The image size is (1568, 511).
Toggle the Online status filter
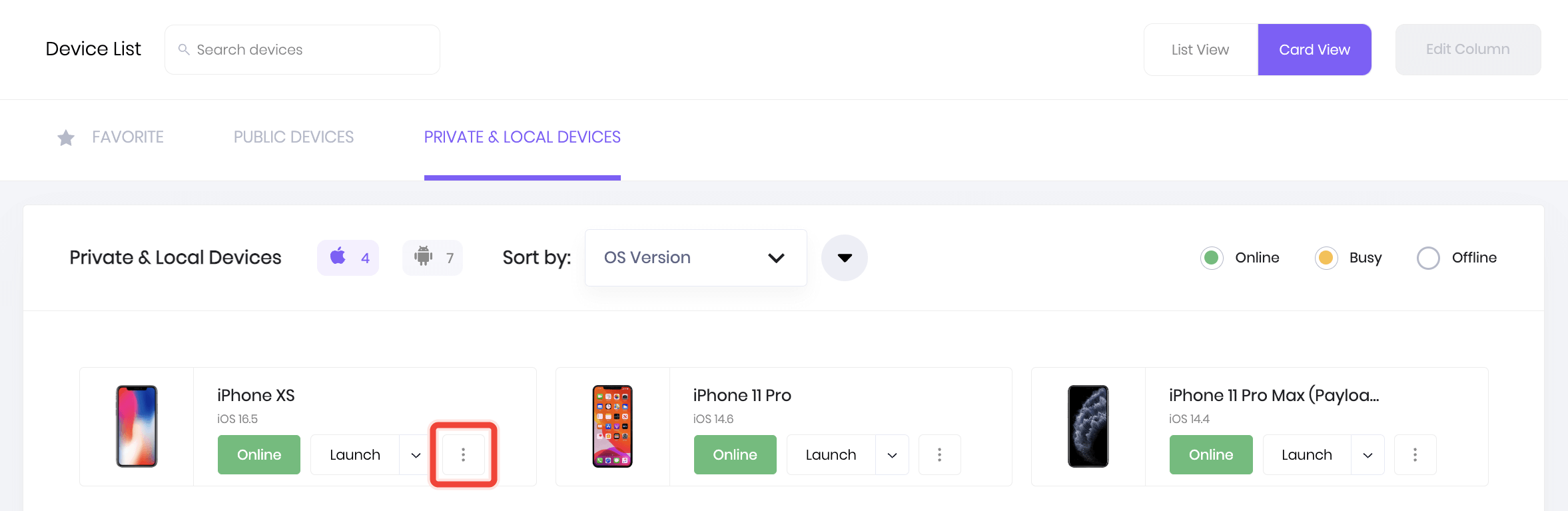1212,258
